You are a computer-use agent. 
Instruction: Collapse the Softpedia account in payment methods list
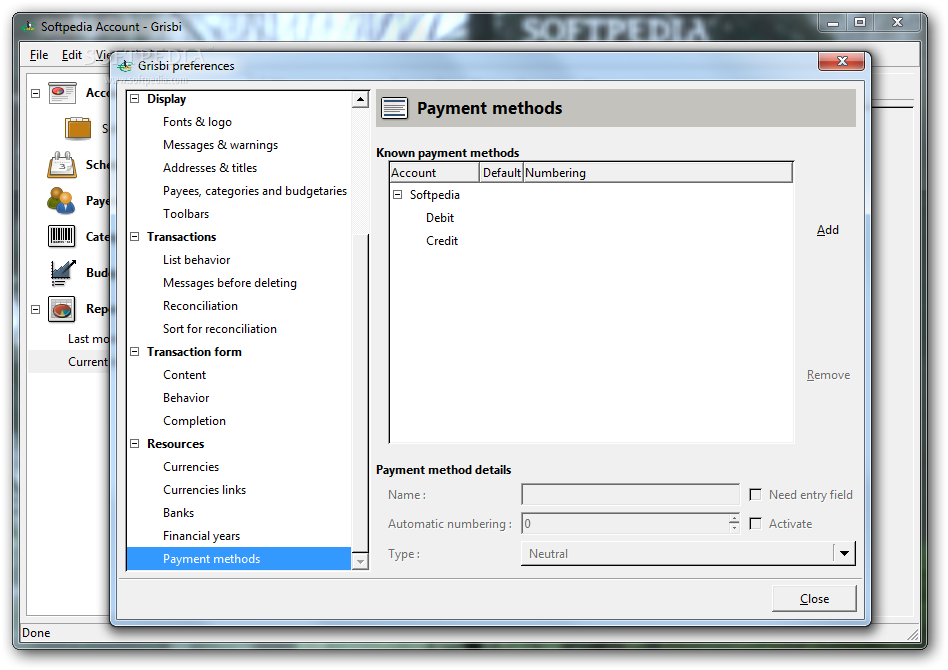[x=398, y=195]
